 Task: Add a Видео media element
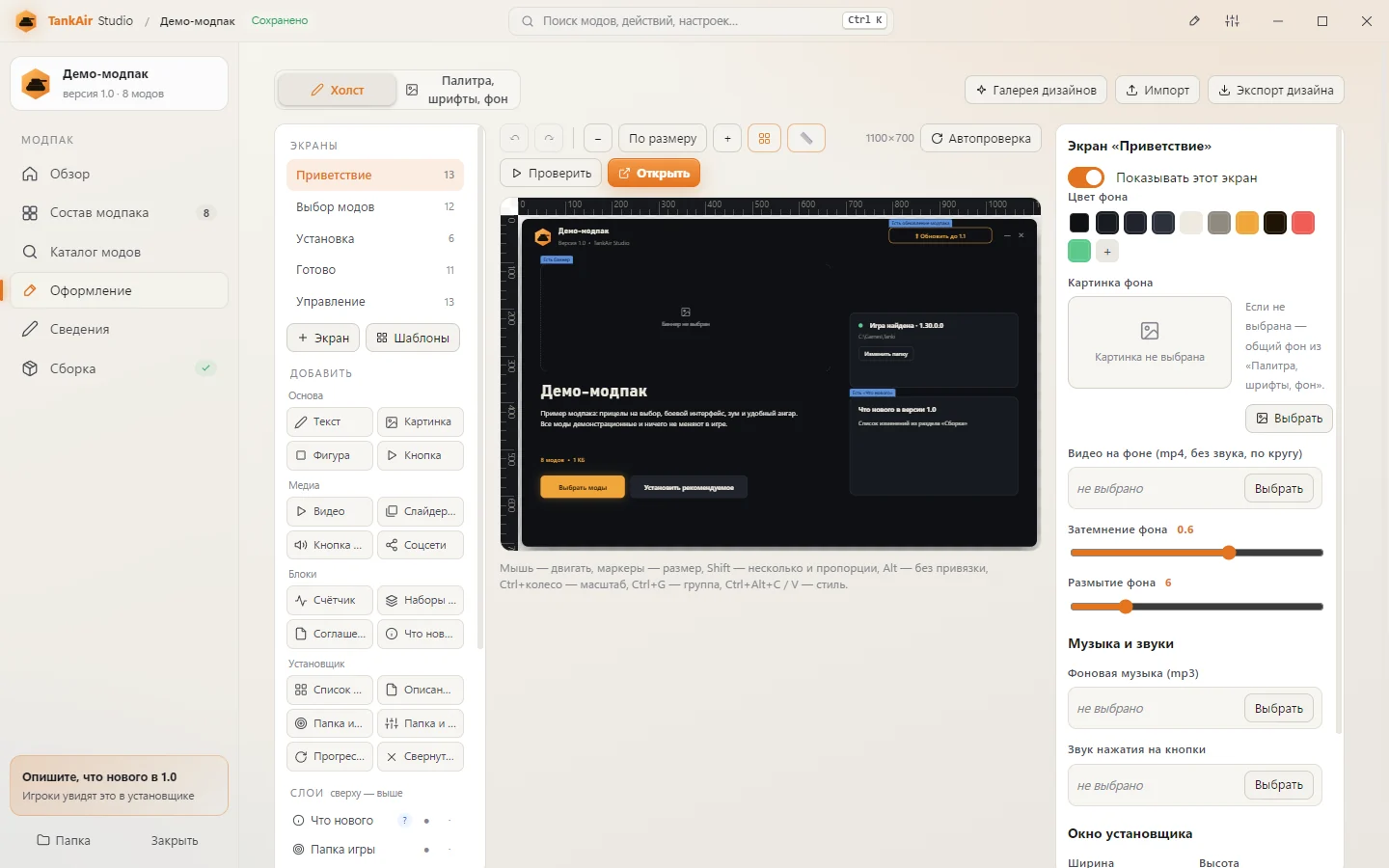coord(330,511)
